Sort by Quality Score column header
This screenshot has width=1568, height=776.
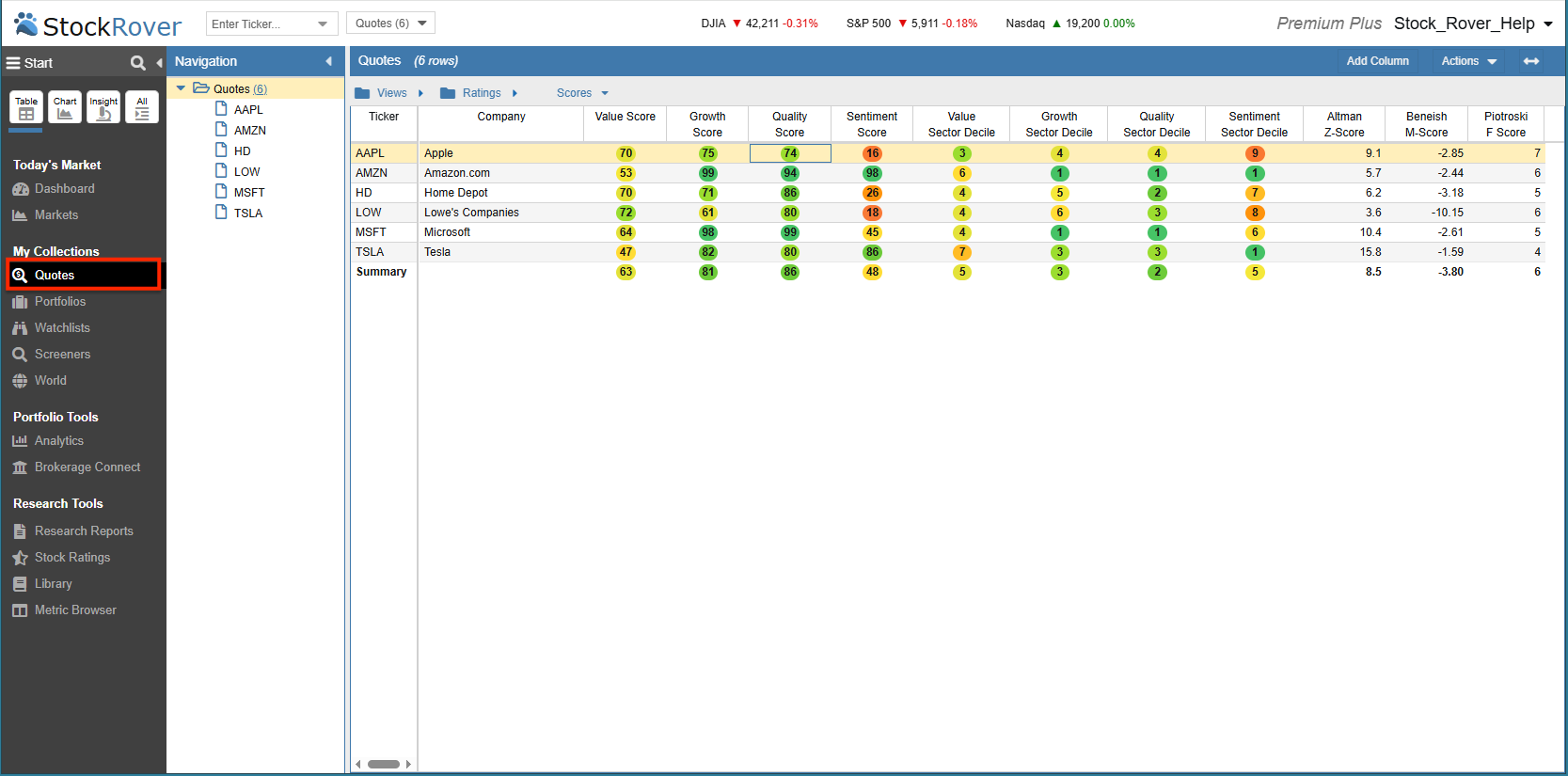(789, 124)
